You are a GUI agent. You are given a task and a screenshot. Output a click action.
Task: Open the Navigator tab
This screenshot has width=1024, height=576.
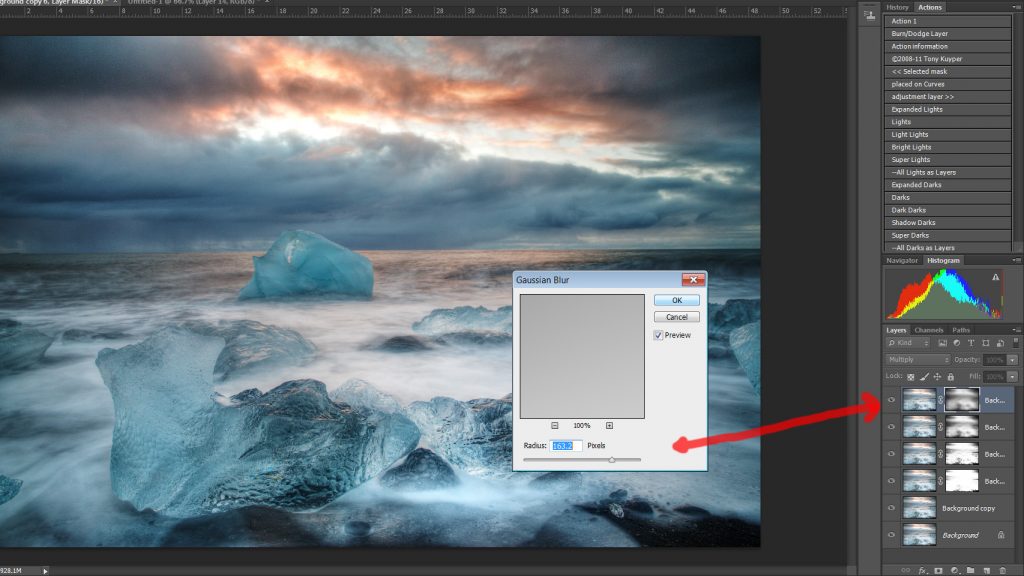click(902, 260)
